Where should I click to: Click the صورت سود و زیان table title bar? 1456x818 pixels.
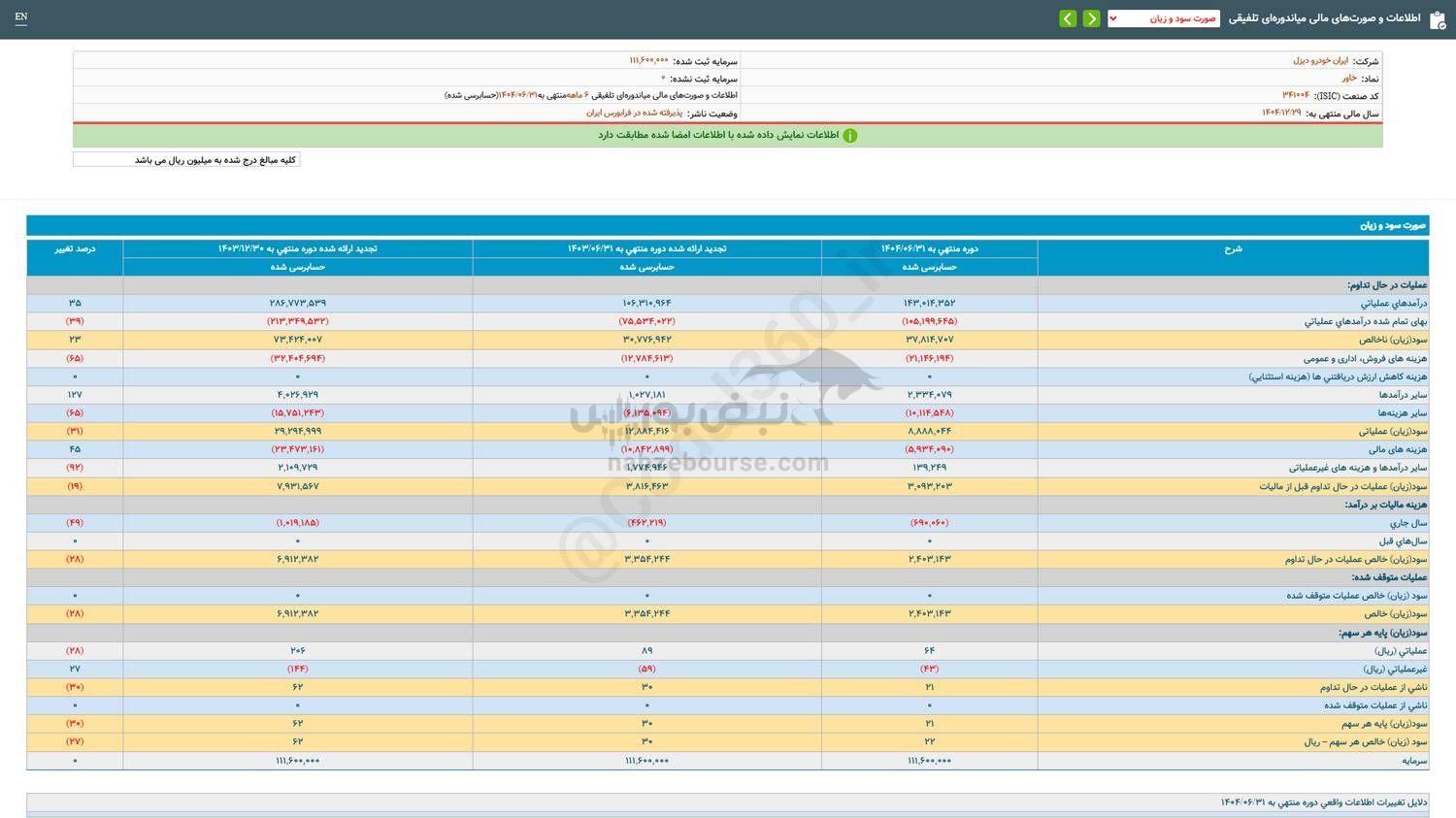point(727,225)
